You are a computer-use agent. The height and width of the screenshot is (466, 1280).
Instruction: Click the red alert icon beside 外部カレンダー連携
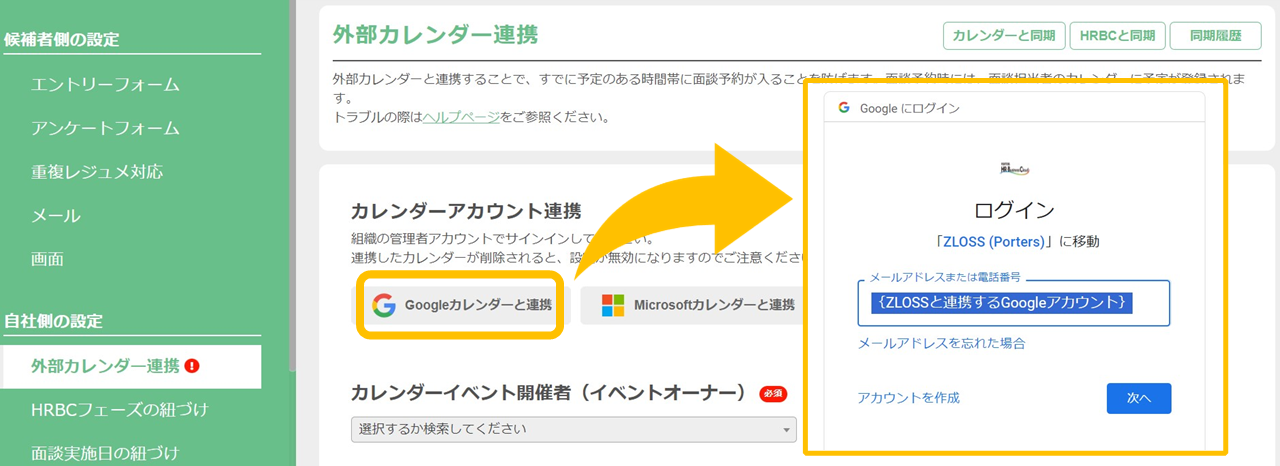coord(192,366)
